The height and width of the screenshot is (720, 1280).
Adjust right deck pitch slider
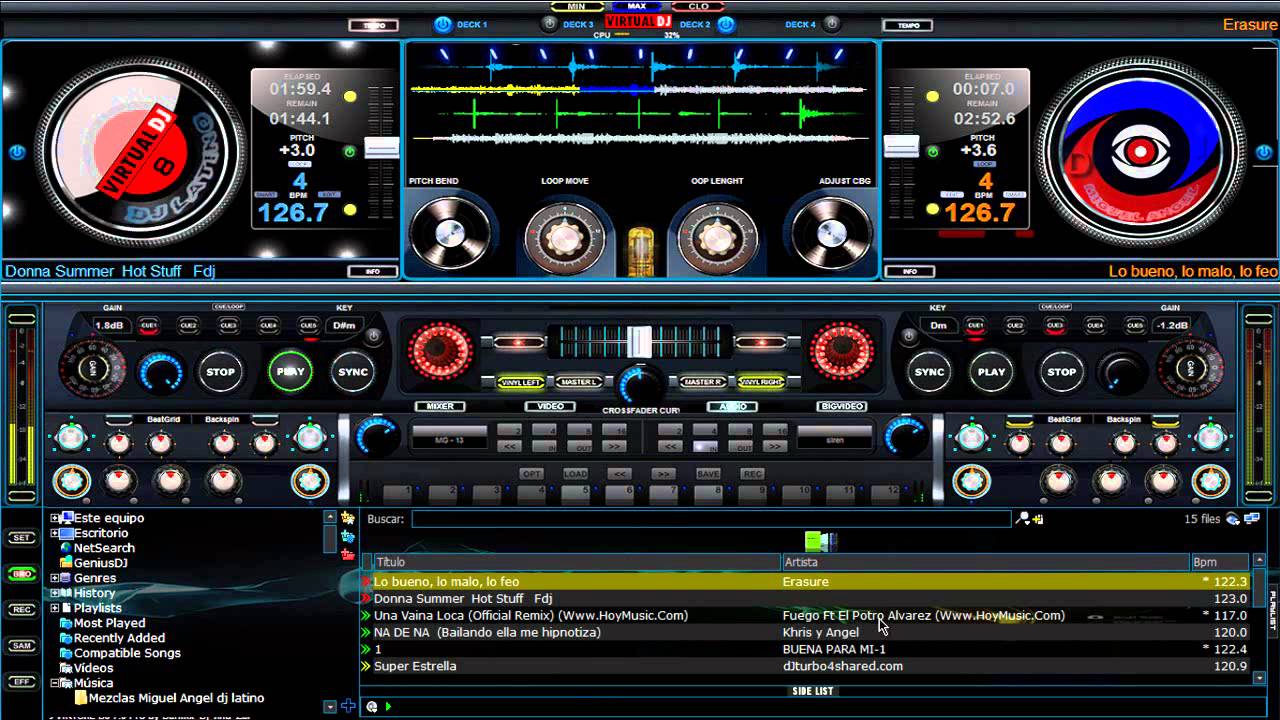[x=901, y=148]
